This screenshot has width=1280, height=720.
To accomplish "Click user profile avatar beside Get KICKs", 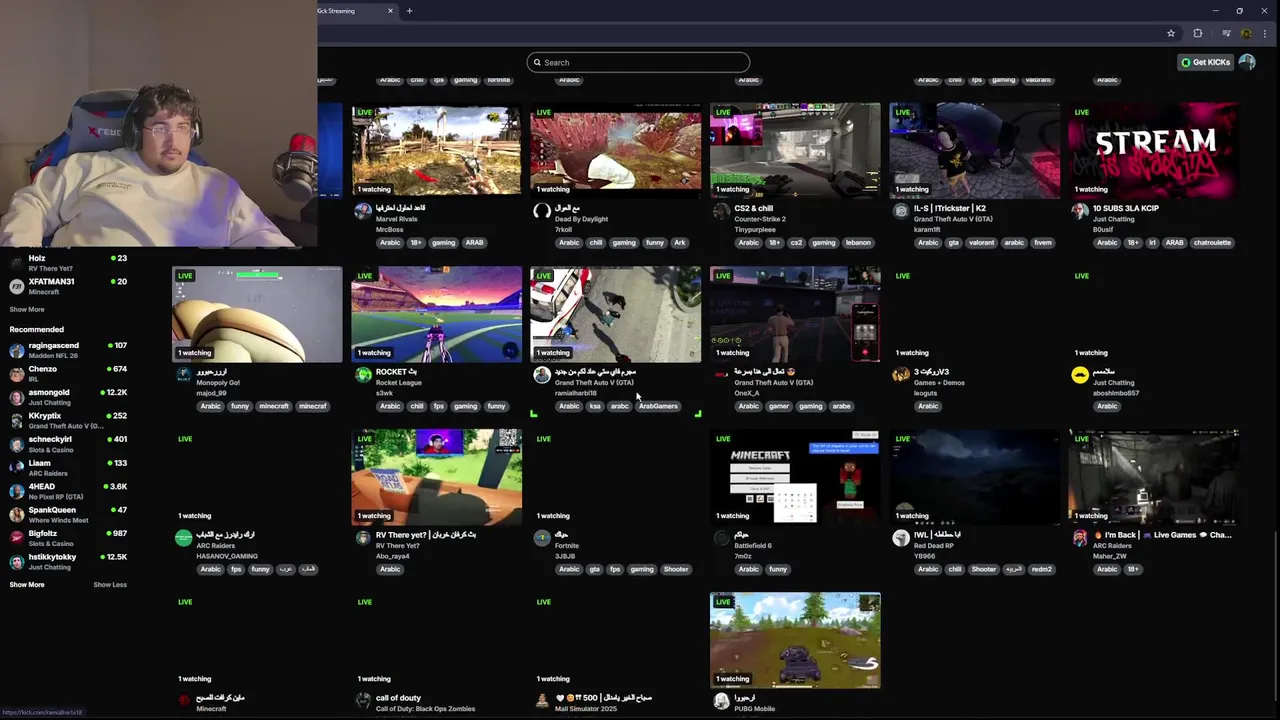I will [1247, 62].
